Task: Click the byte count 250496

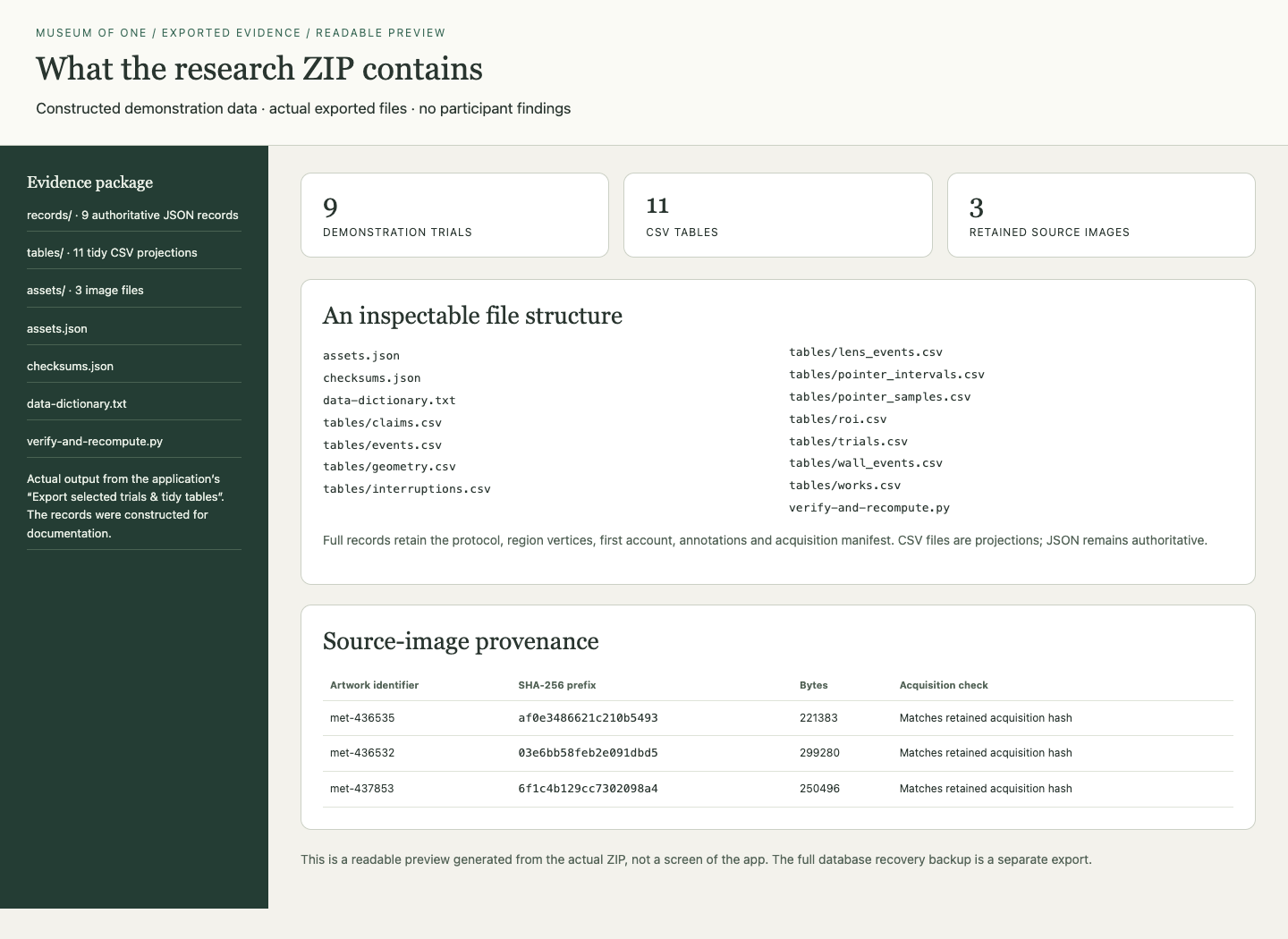Action: pyautogui.click(x=819, y=789)
